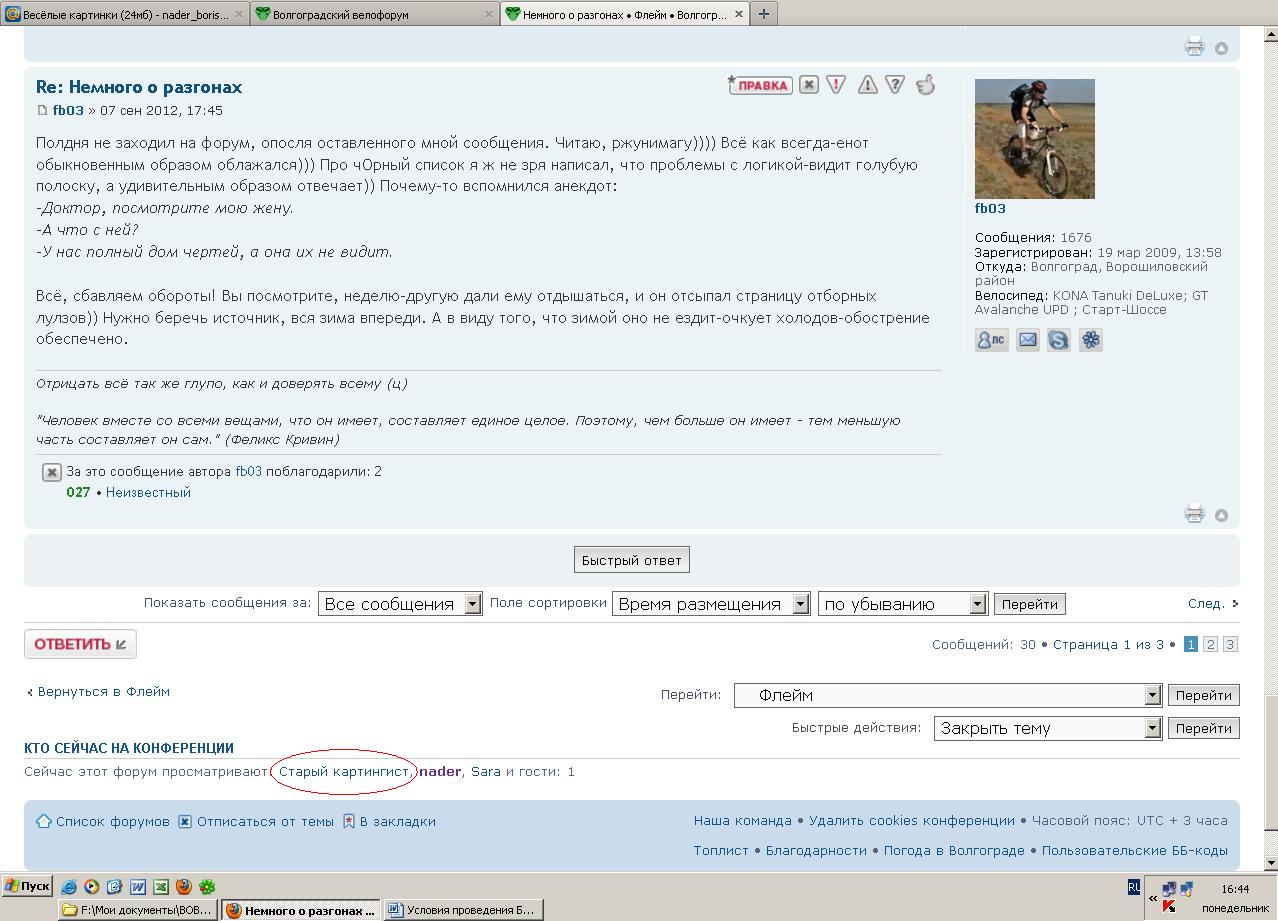Go to page 2 of the topic
The width and height of the screenshot is (1278, 921).
(x=1210, y=644)
